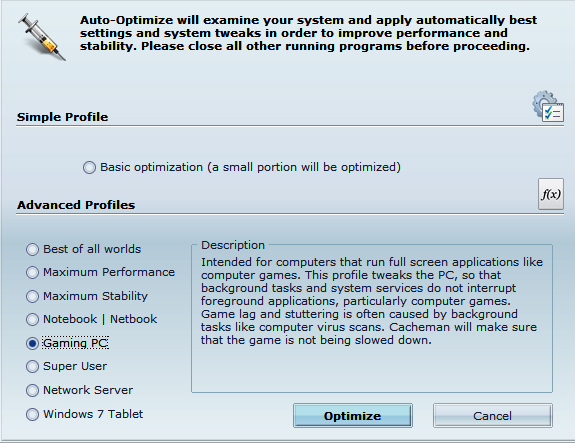The image size is (575, 443).
Task: Click the Advanced Profiles section heading
Action: coord(76,205)
